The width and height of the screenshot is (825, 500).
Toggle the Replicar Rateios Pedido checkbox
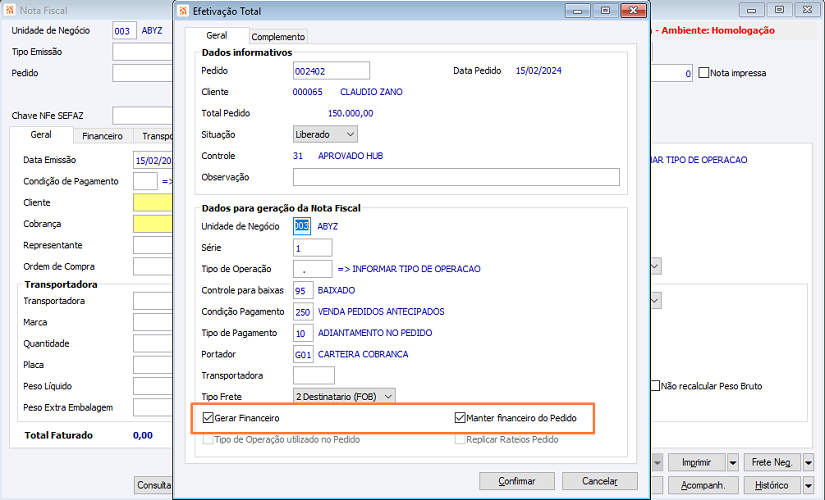(x=460, y=439)
